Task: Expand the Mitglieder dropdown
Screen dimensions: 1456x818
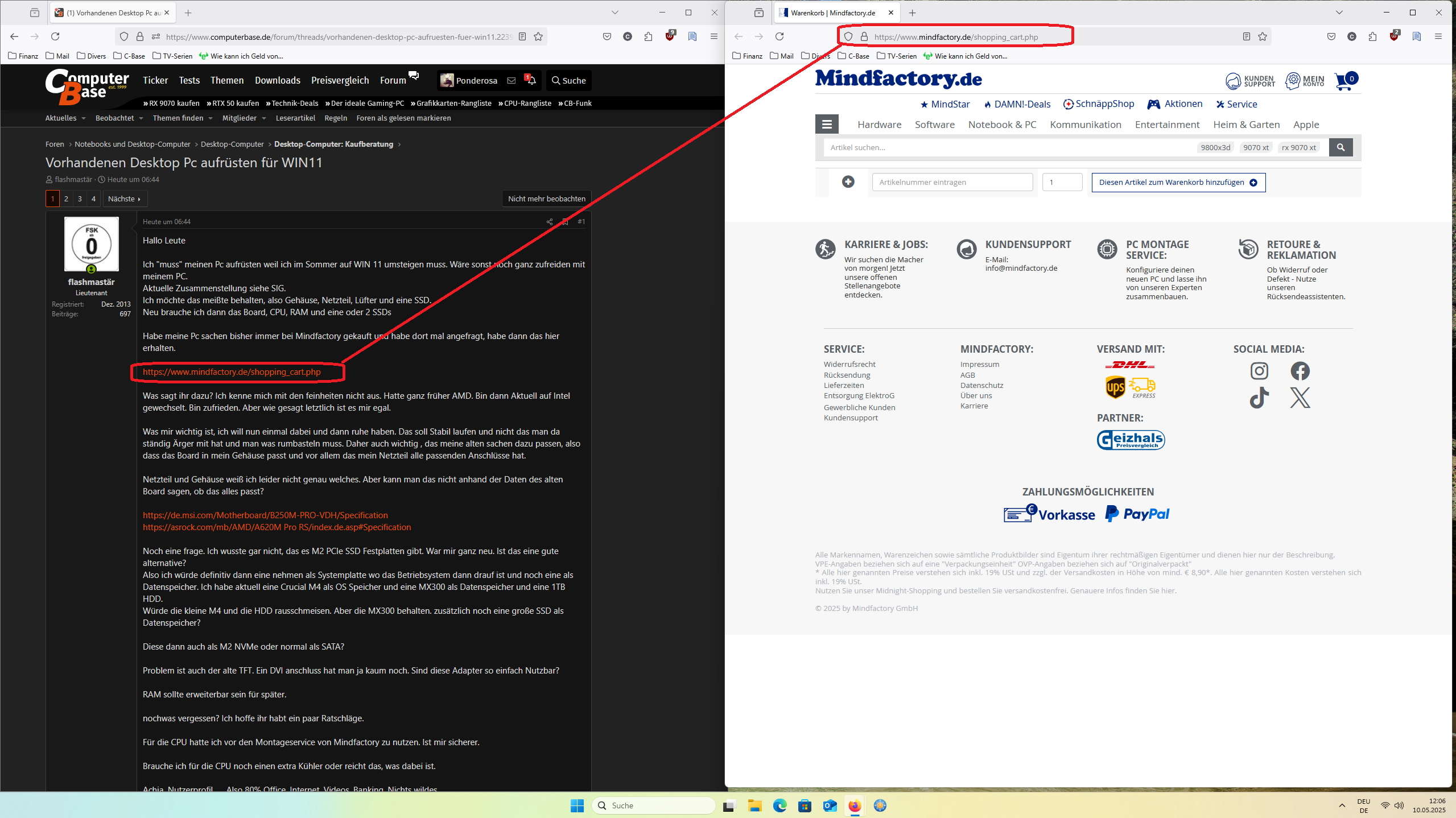Action: coord(244,118)
